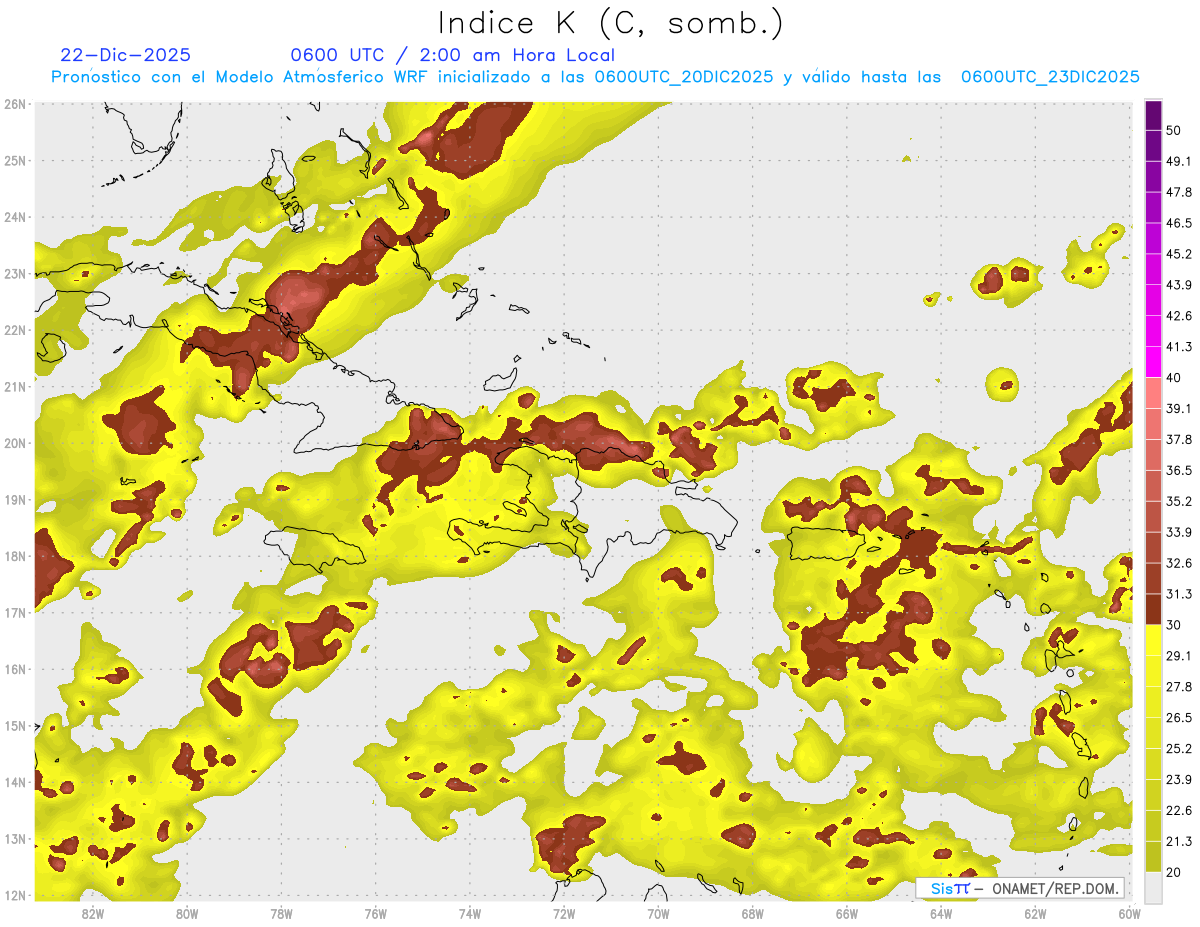Click the '60W' longitude label
Viewport: 1200px width, 927px height.
[x=1130, y=913]
